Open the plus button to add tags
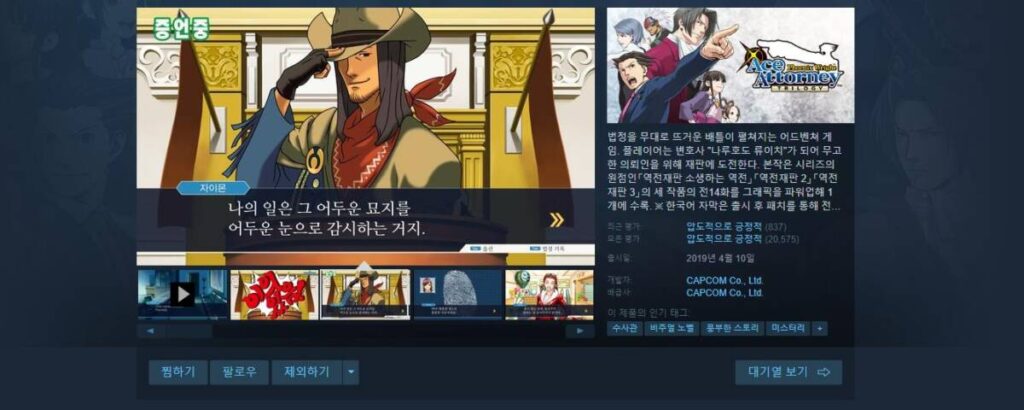Screen dimensions: 1024x410 [x=820, y=328]
